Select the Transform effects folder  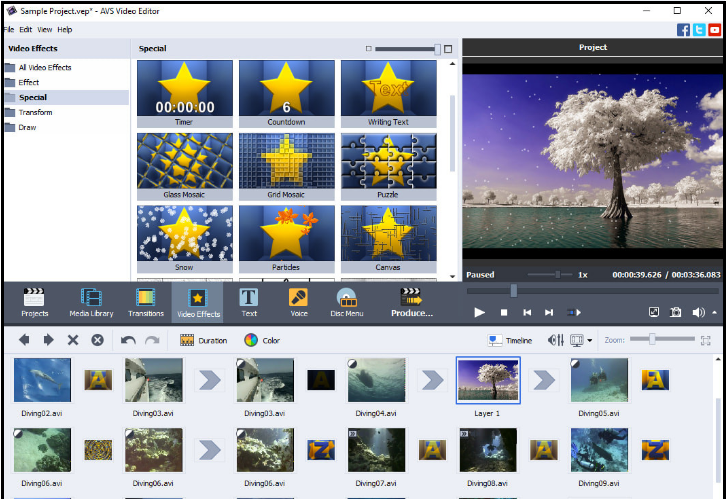click(x=35, y=112)
